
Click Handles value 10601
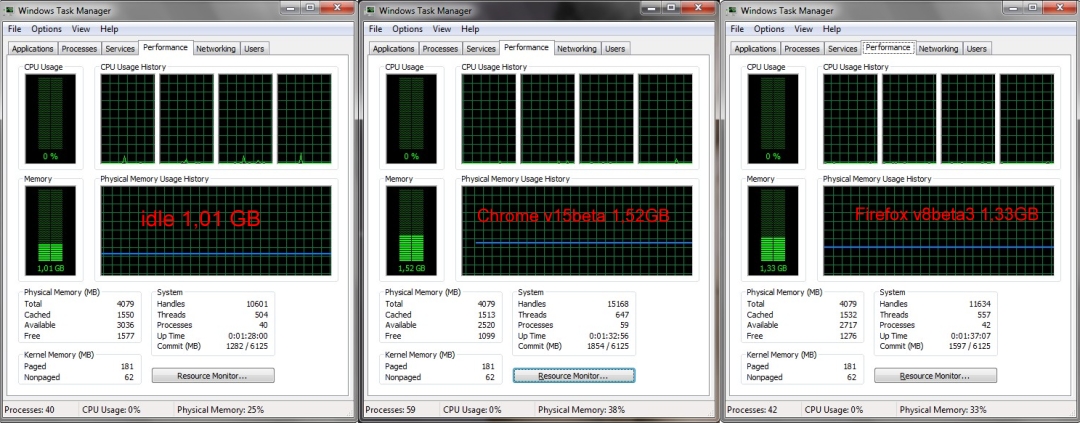pyautogui.click(x=257, y=304)
